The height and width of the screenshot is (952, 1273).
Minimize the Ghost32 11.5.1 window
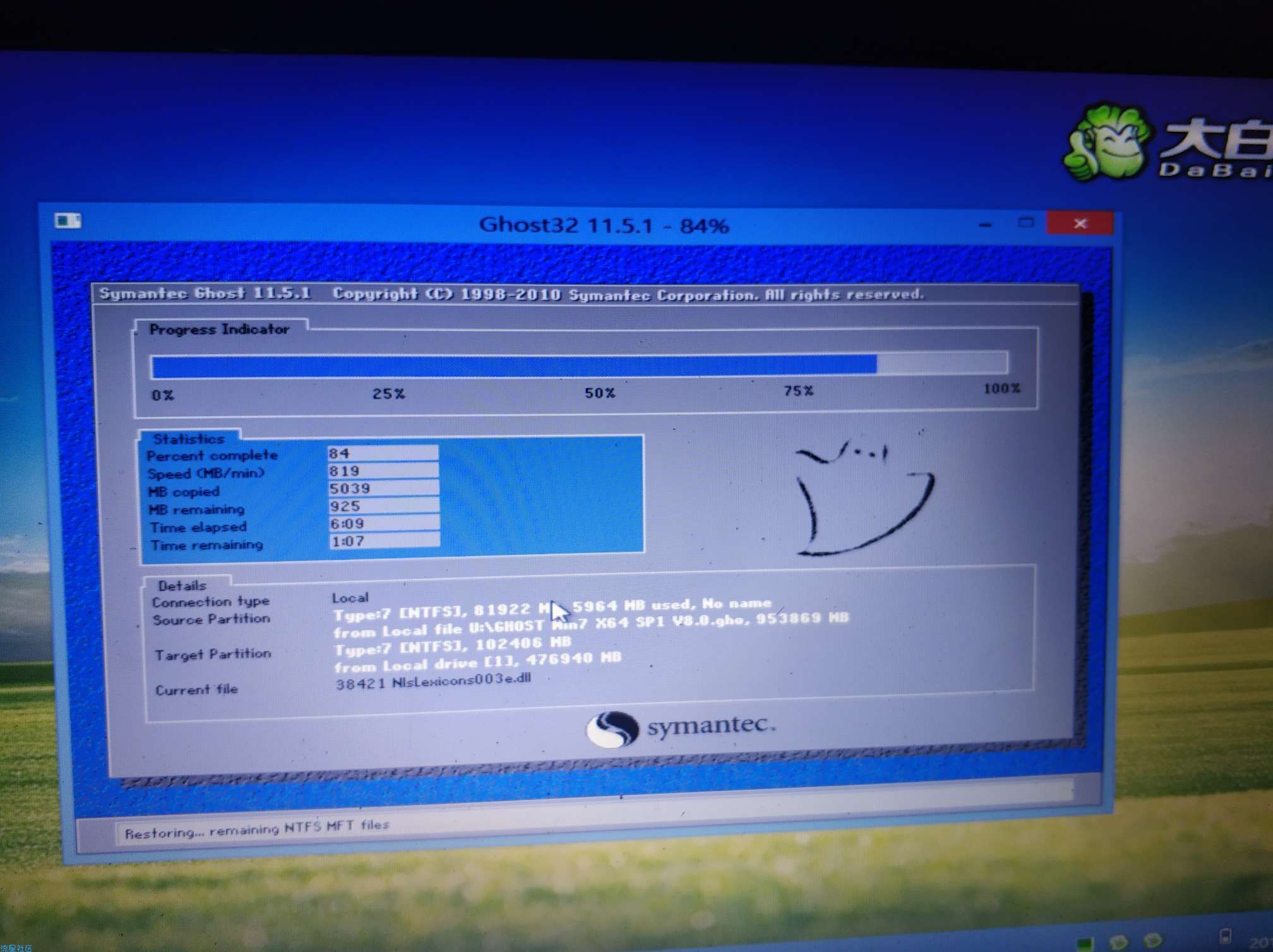[985, 224]
